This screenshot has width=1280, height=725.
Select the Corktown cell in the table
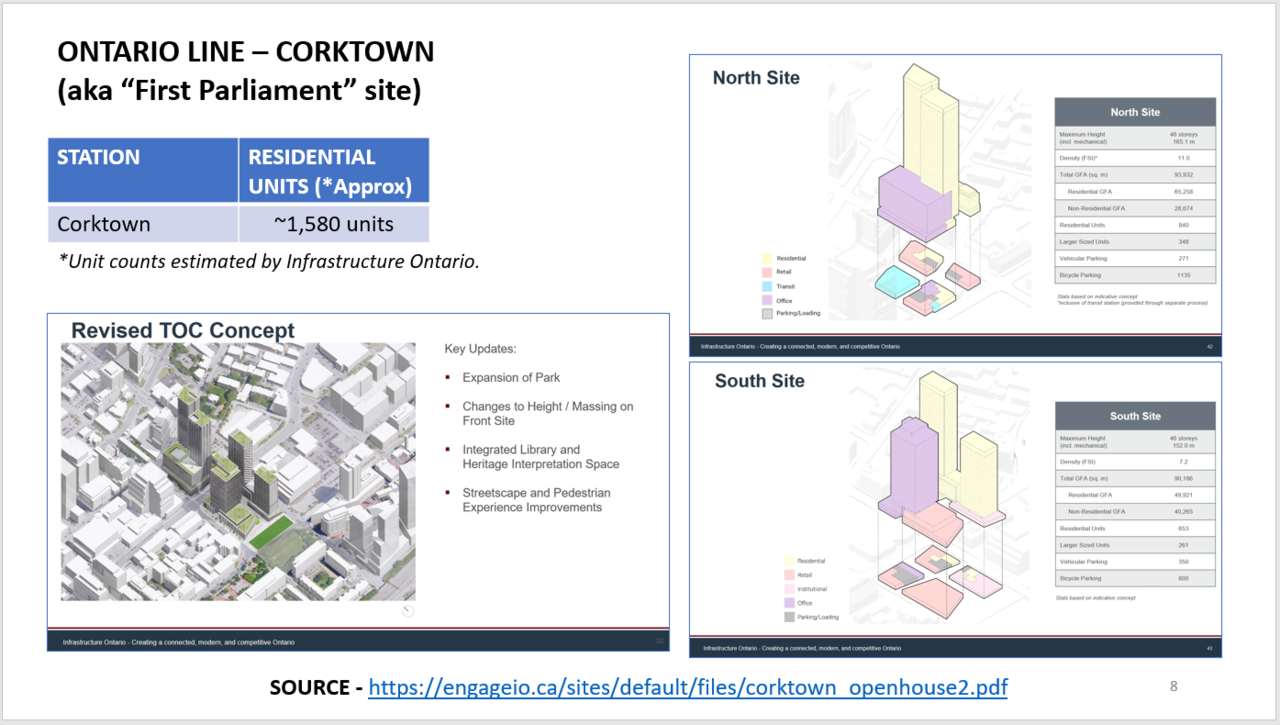(x=142, y=224)
